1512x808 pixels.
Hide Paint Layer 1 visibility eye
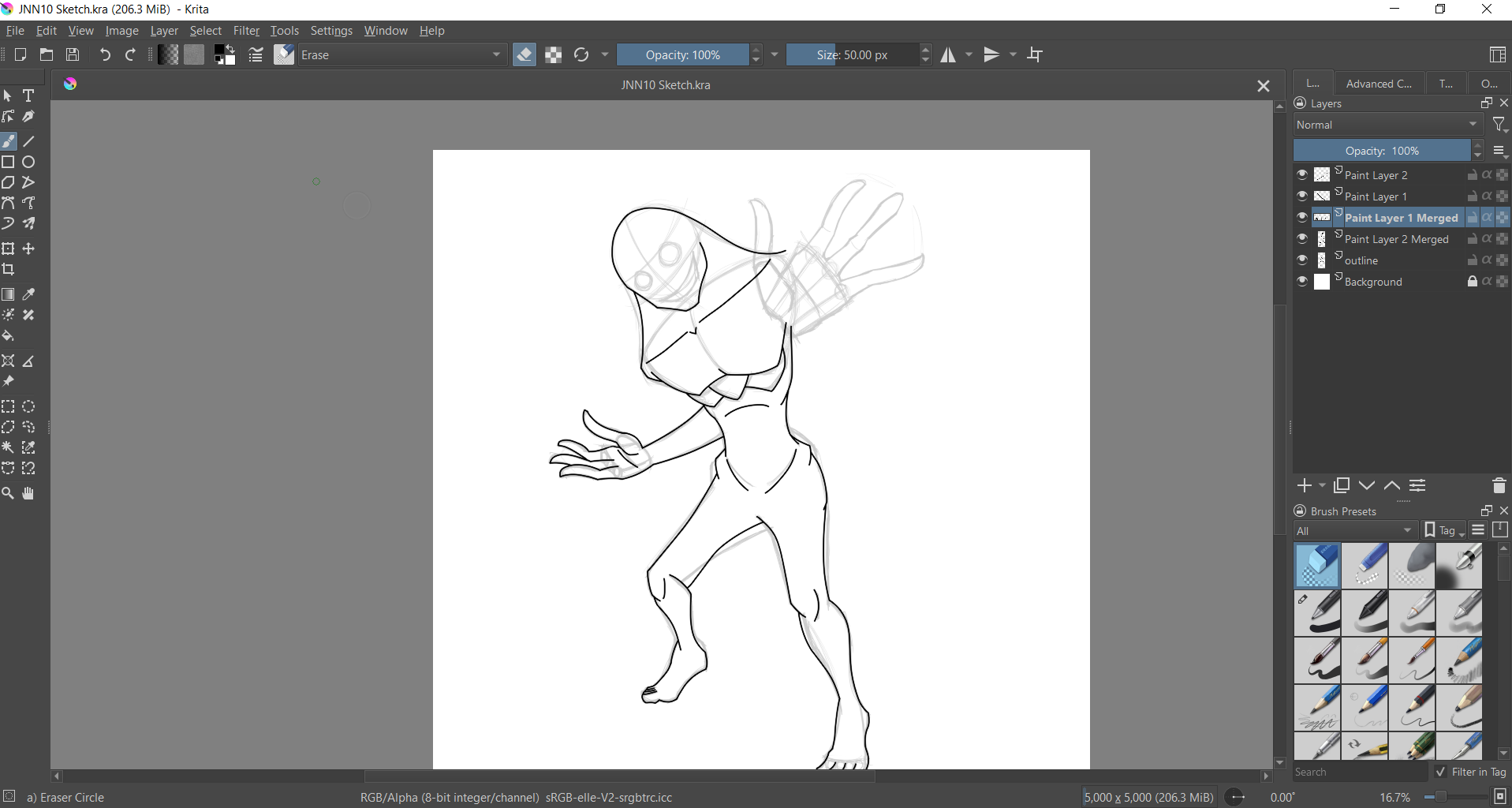click(1302, 196)
